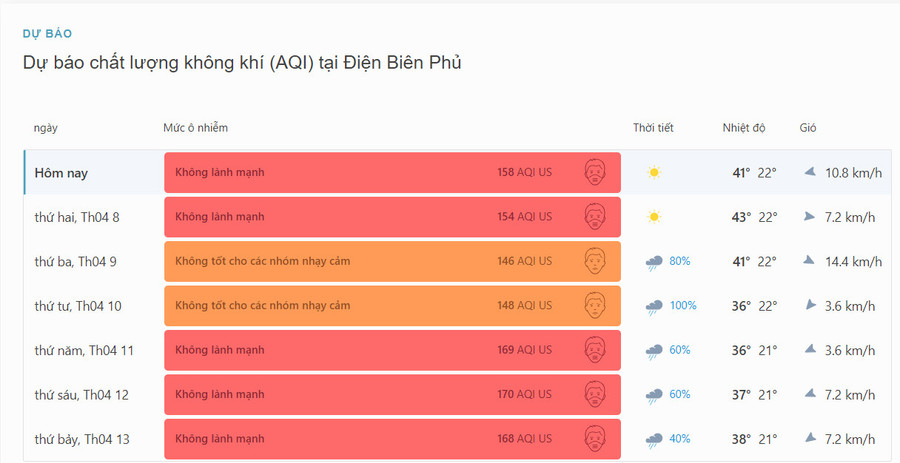900x463 pixels.
Task: Click the face icon beside 146 AQI US
Action: pyautogui.click(x=596, y=262)
